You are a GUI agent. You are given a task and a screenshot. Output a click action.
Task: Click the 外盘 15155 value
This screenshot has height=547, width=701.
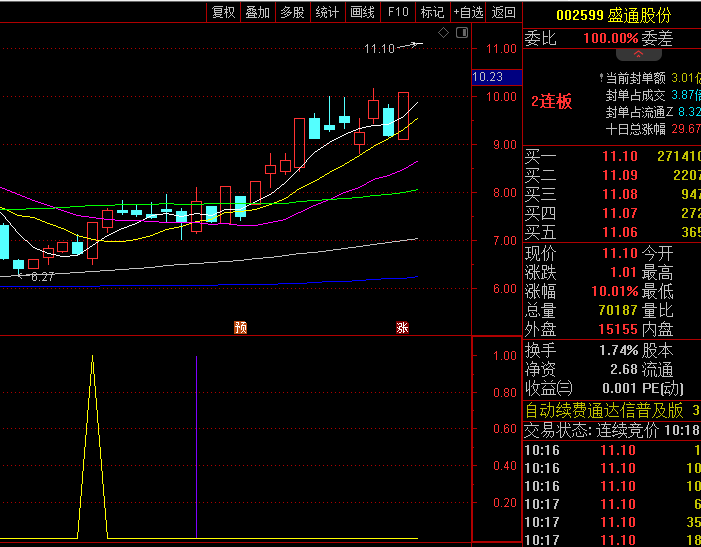point(618,329)
